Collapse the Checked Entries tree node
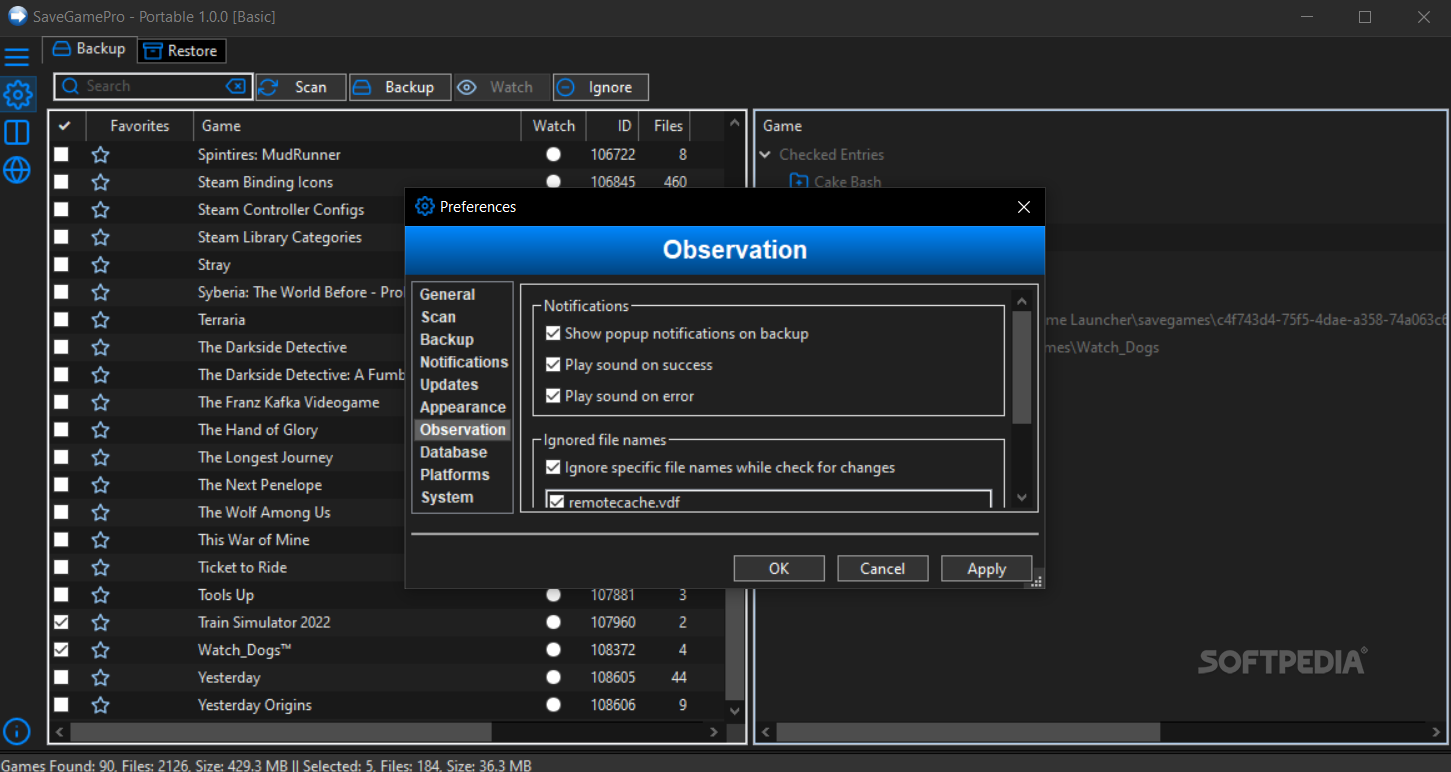Image resolution: width=1451 pixels, height=772 pixels. 765,155
